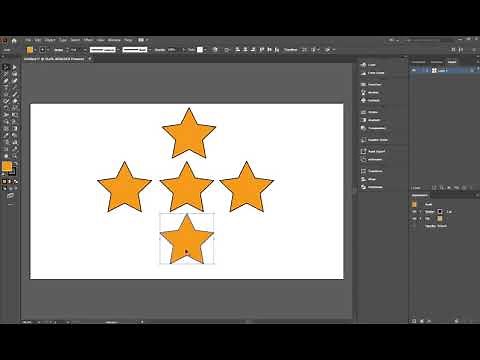Open brush definition dropdown

150,50
